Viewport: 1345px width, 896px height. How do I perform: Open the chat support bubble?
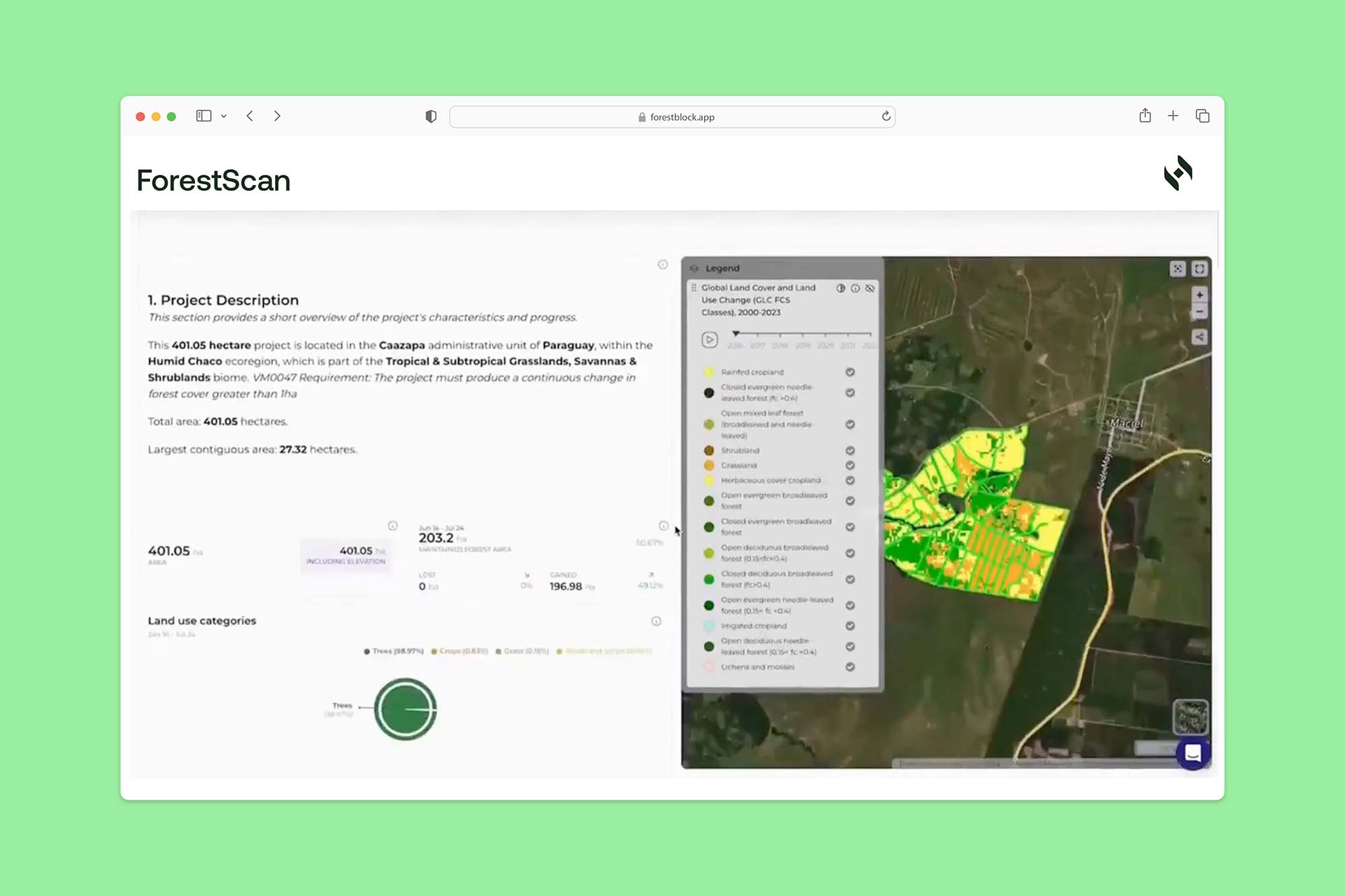pos(1193,753)
